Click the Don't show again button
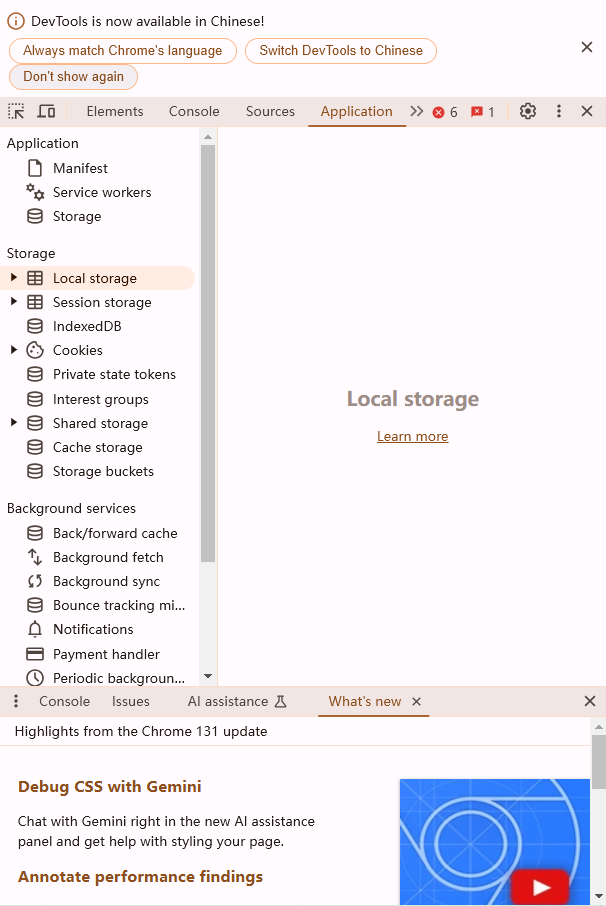606x906 pixels. coord(73,77)
